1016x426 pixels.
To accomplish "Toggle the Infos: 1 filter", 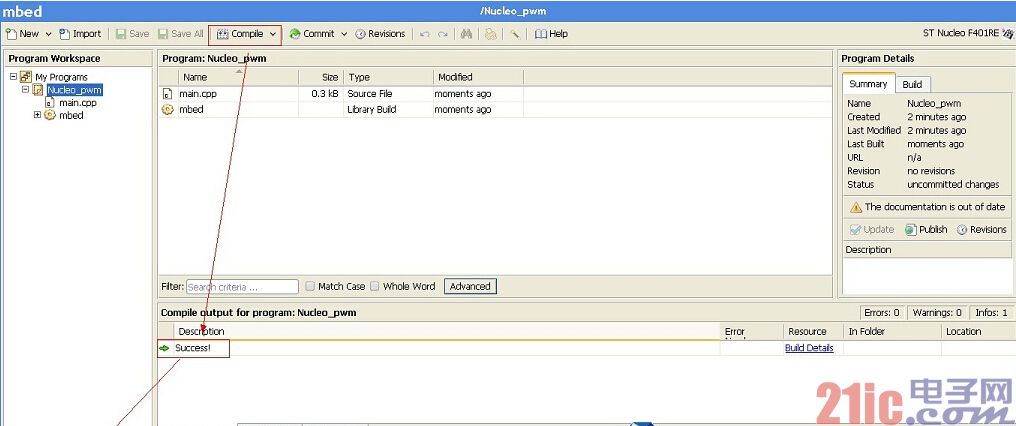I will [991, 313].
